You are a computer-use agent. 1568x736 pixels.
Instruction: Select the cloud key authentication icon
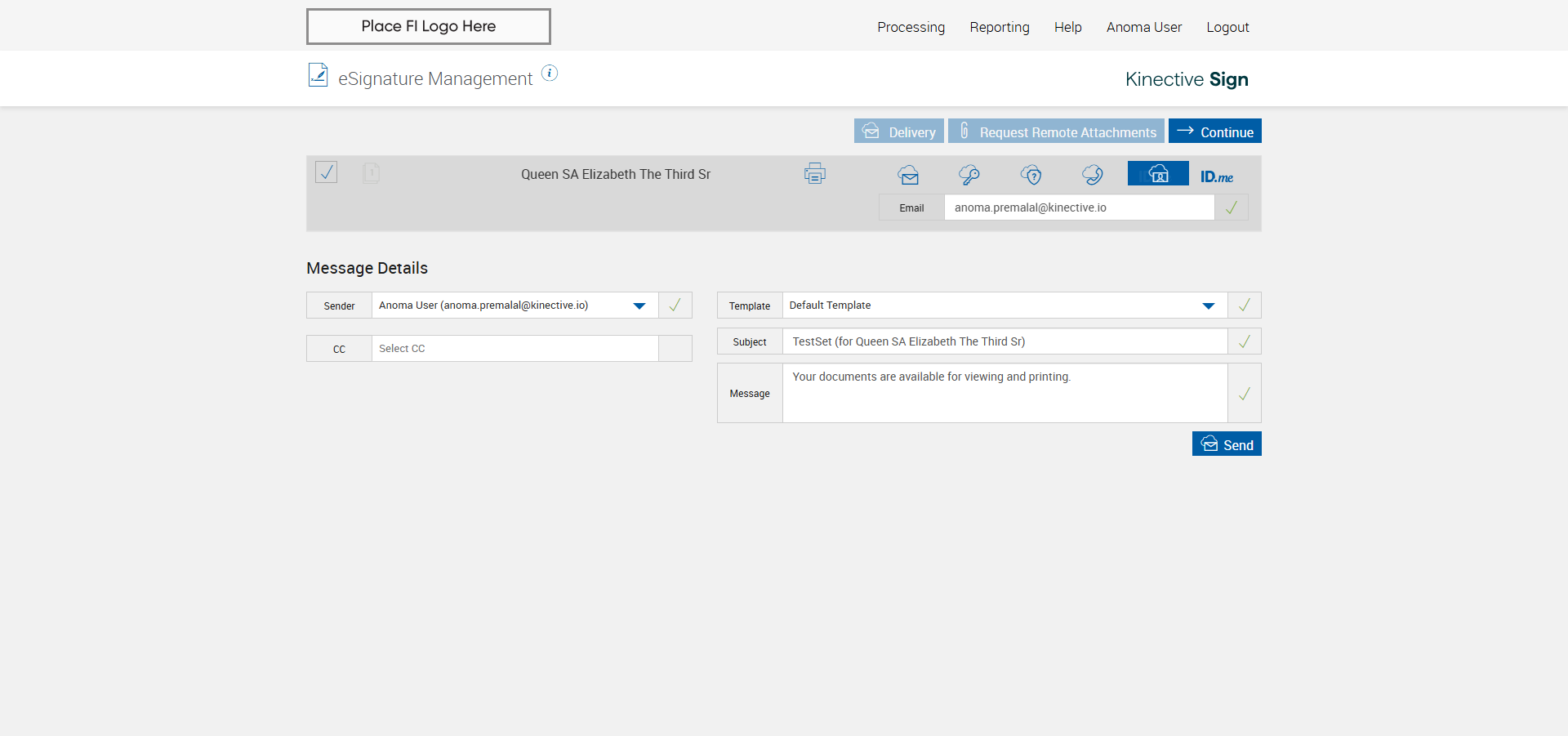coord(969,175)
